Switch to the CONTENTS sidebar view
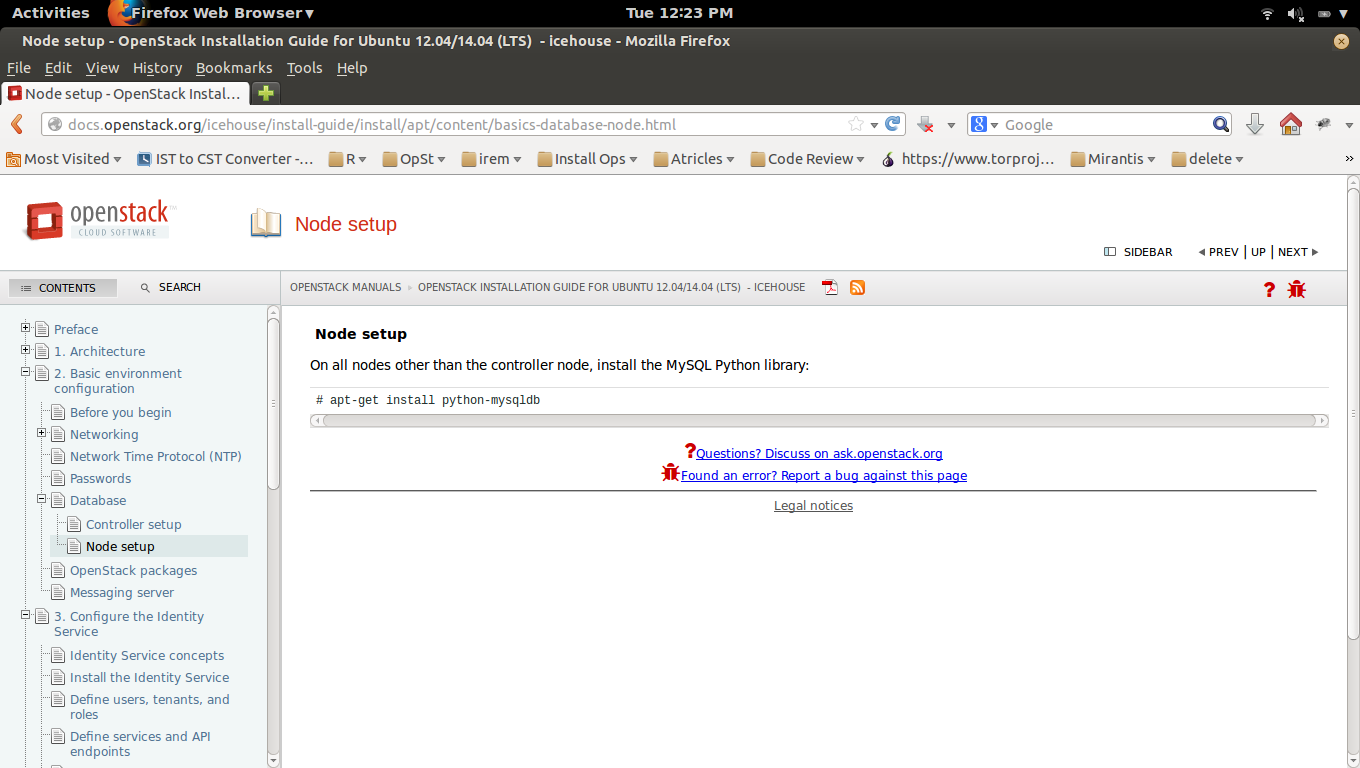1360x768 pixels. click(x=62, y=288)
